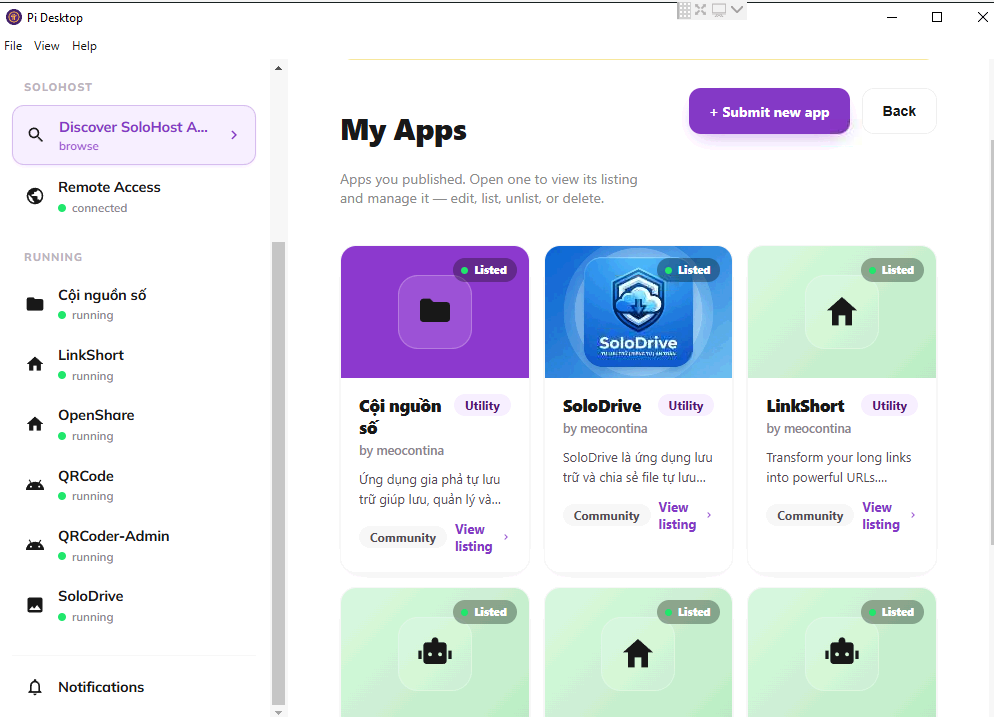Click the grid icon in the top overlay toolbar

tap(684, 10)
